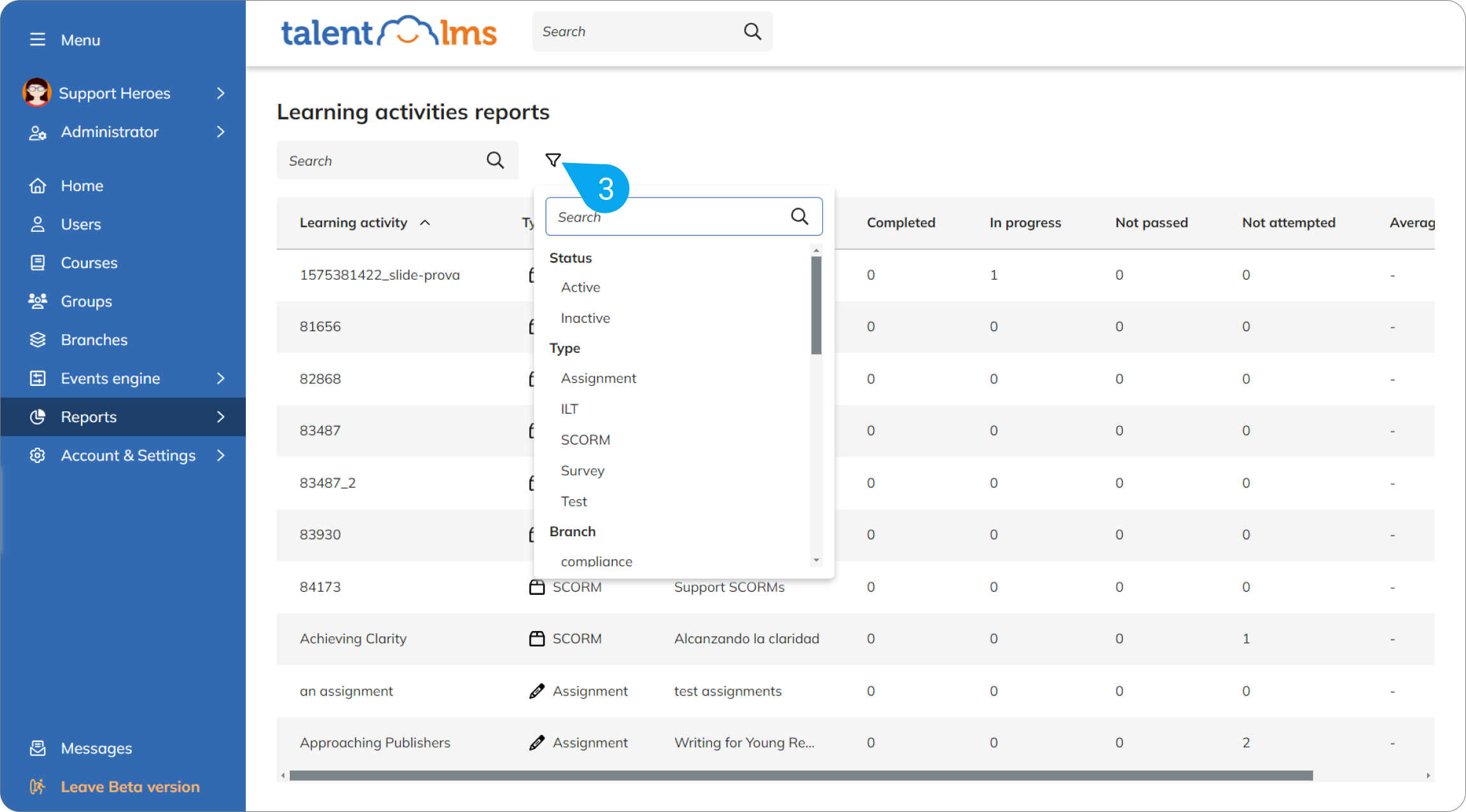Open 1575381422_slide-prova activity row
1466x812 pixels.
click(380, 275)
